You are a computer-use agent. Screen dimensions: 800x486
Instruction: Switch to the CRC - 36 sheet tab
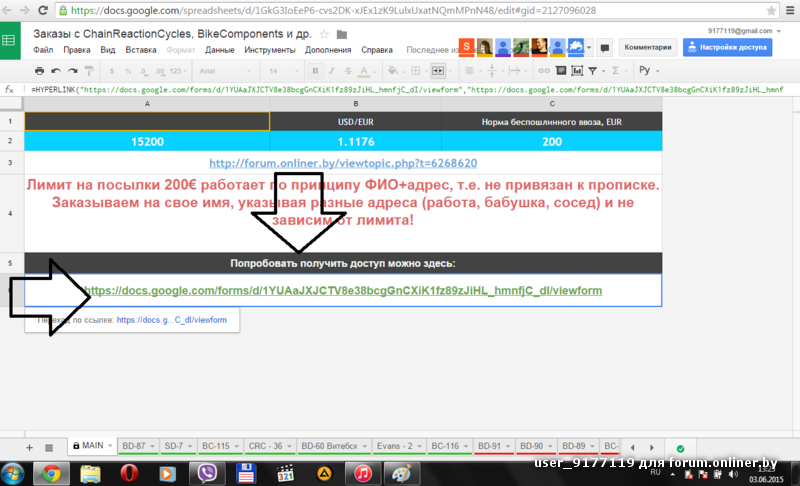(265, 446)
